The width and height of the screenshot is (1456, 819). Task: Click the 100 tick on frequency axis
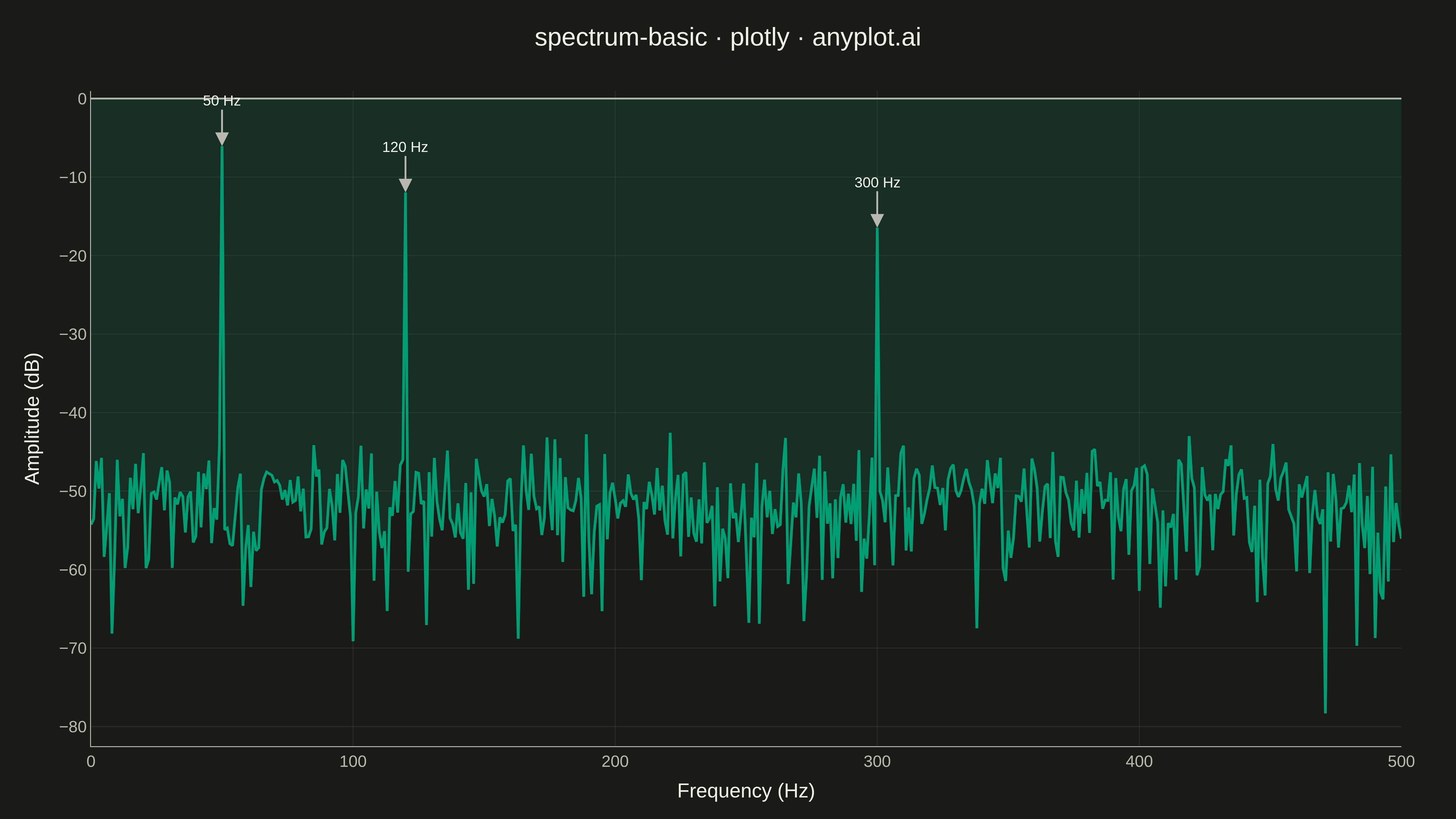point(353,761)
